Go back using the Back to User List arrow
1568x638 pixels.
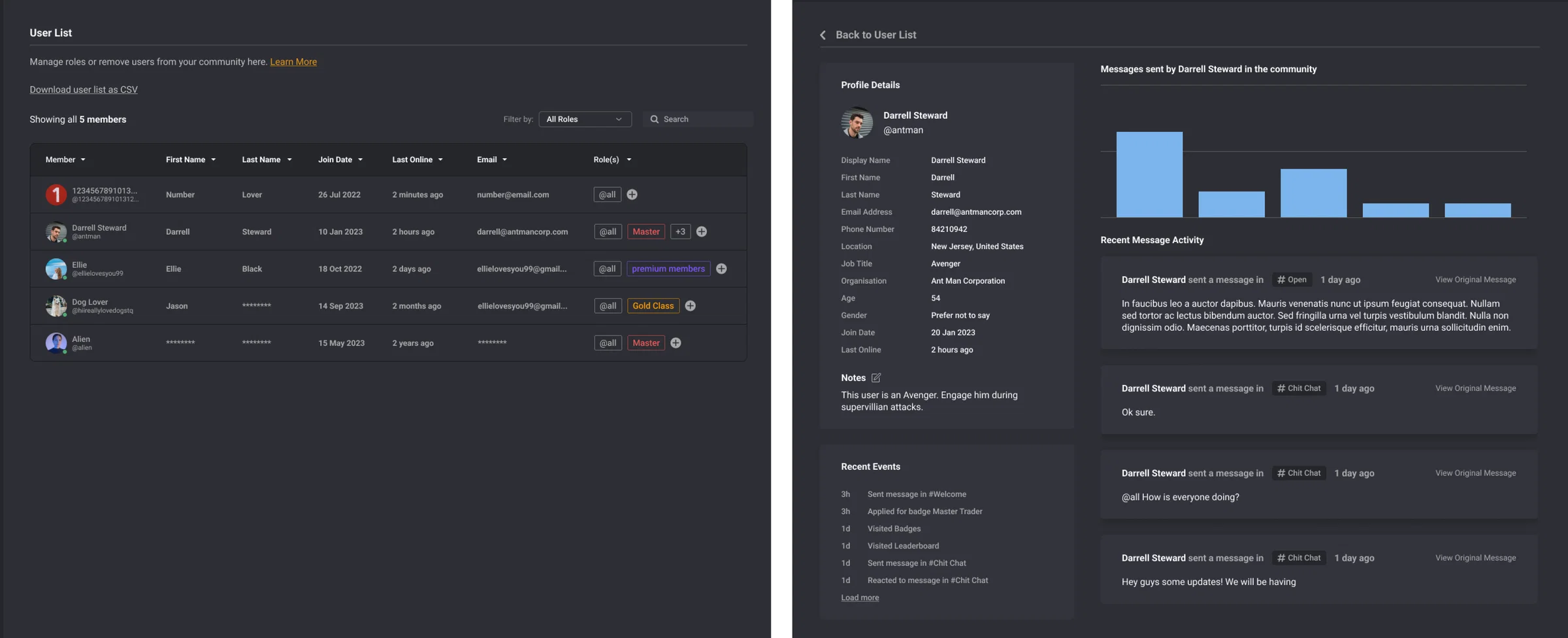tap(823, 35)
